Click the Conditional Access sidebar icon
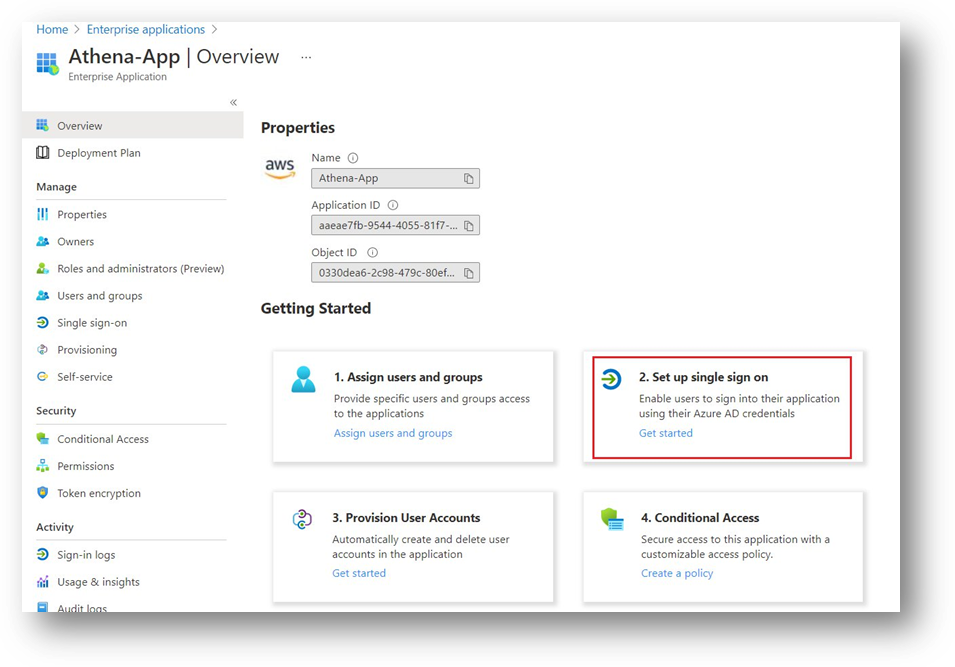This screenshot has width=955, height=667. (x=42, y=439)
